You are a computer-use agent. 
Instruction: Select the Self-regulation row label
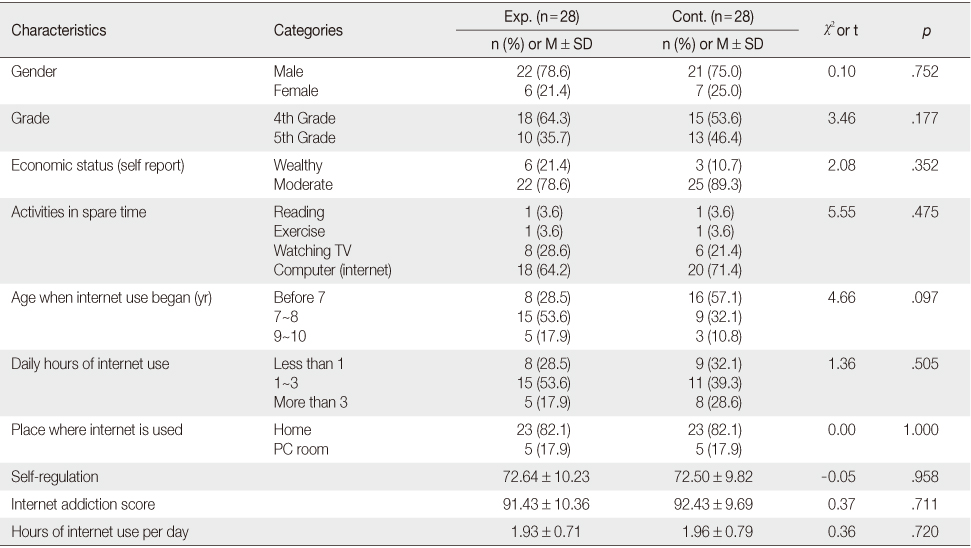click(x=54, y=477)
